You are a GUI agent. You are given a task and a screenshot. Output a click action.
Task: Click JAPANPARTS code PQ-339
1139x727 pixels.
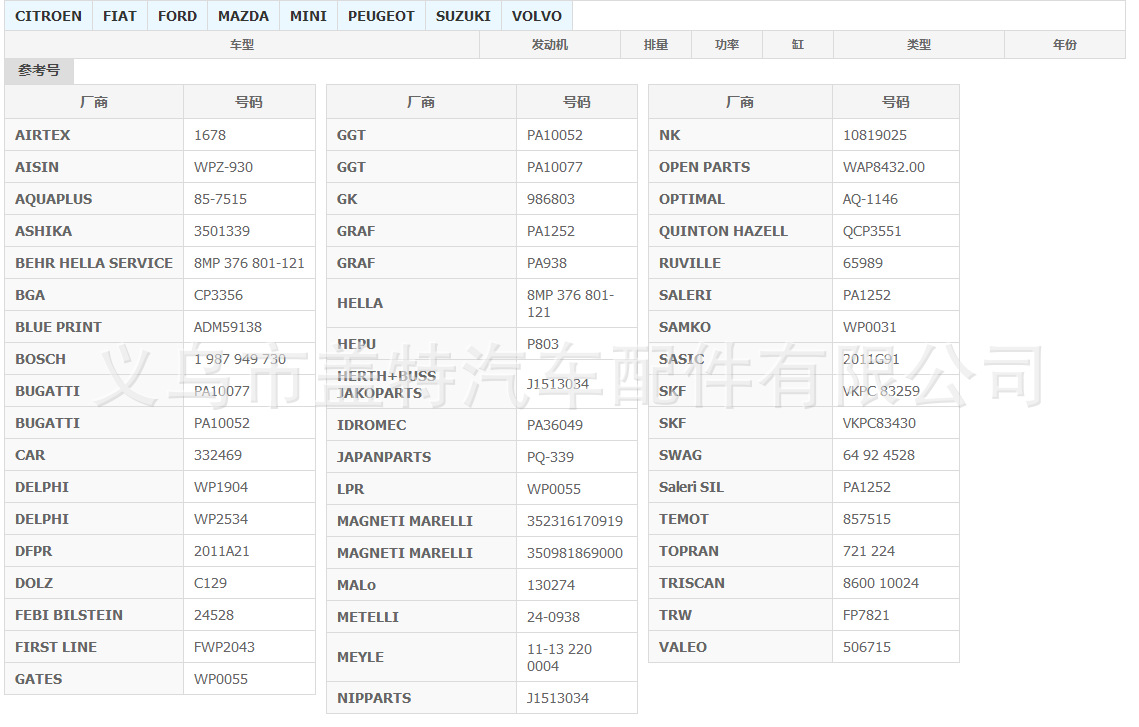tap(577, 457)
